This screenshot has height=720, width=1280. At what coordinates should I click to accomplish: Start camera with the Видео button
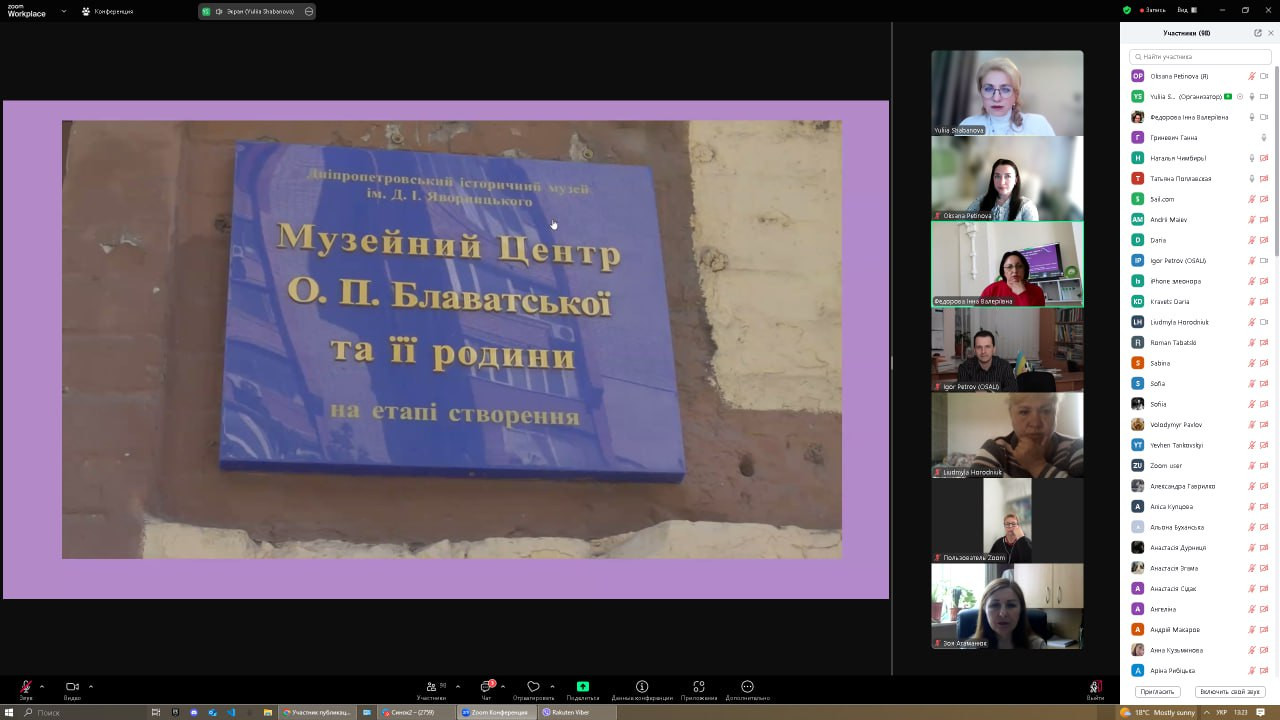pyautogui.click(x=72, y=690)
